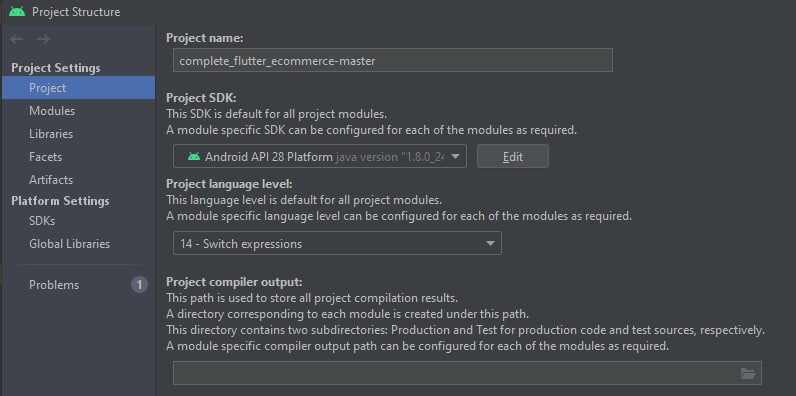Screen dimensions: 796x396
Task: Open the Project language level dropdown
Action: click(x=337, y=243)
